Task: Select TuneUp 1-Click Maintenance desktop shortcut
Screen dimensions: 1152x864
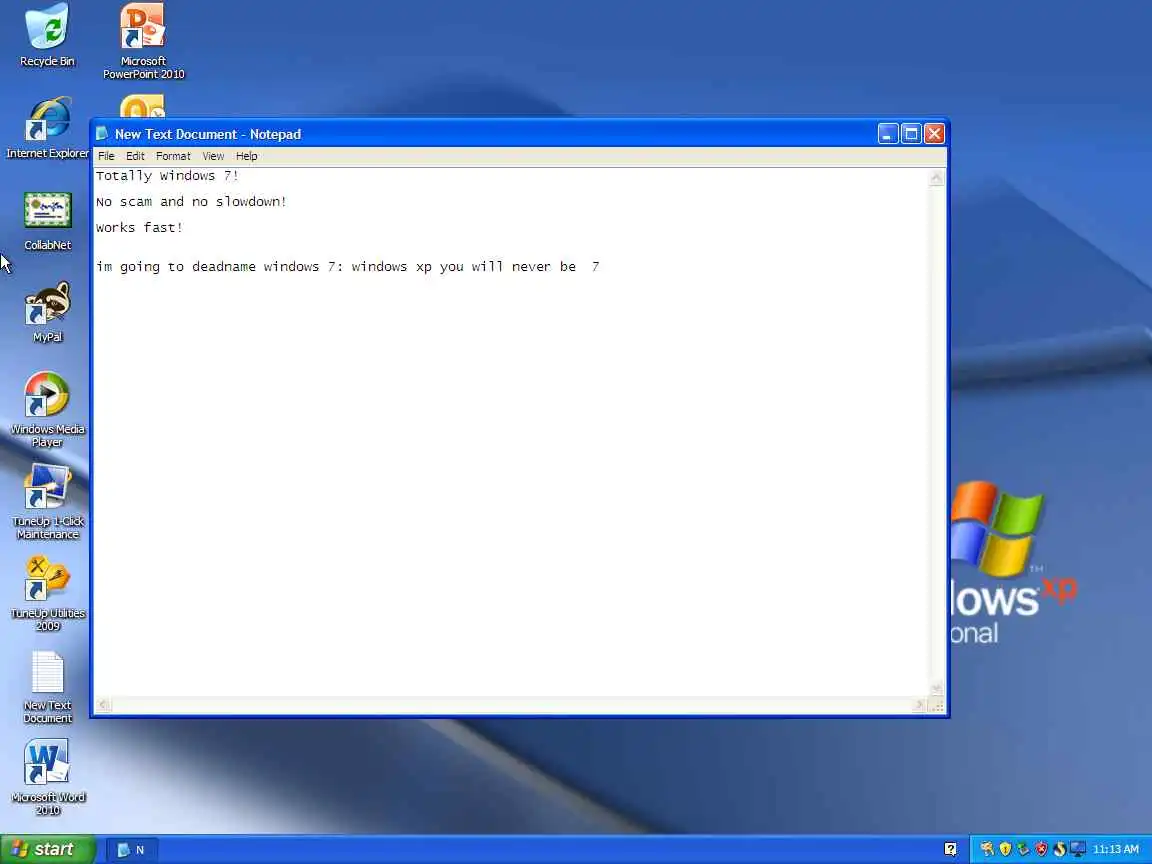Action: (x=47, y=502)
